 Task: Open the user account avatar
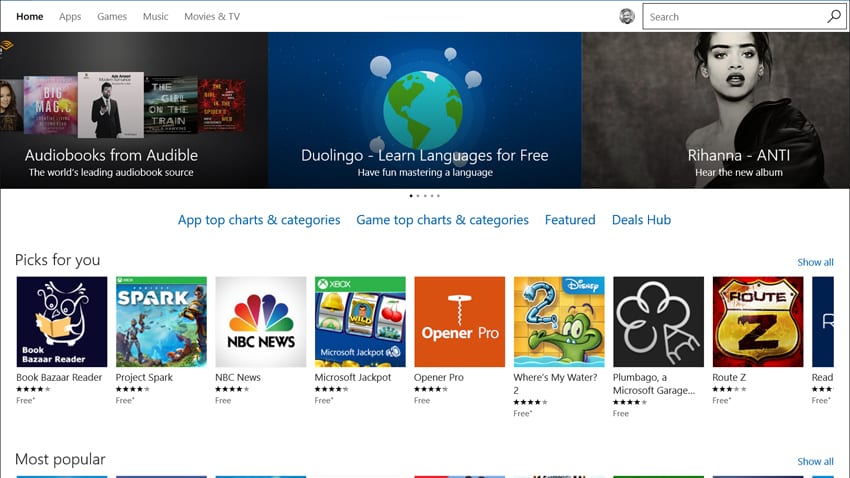pyautogui.click(x=627, y=16)
